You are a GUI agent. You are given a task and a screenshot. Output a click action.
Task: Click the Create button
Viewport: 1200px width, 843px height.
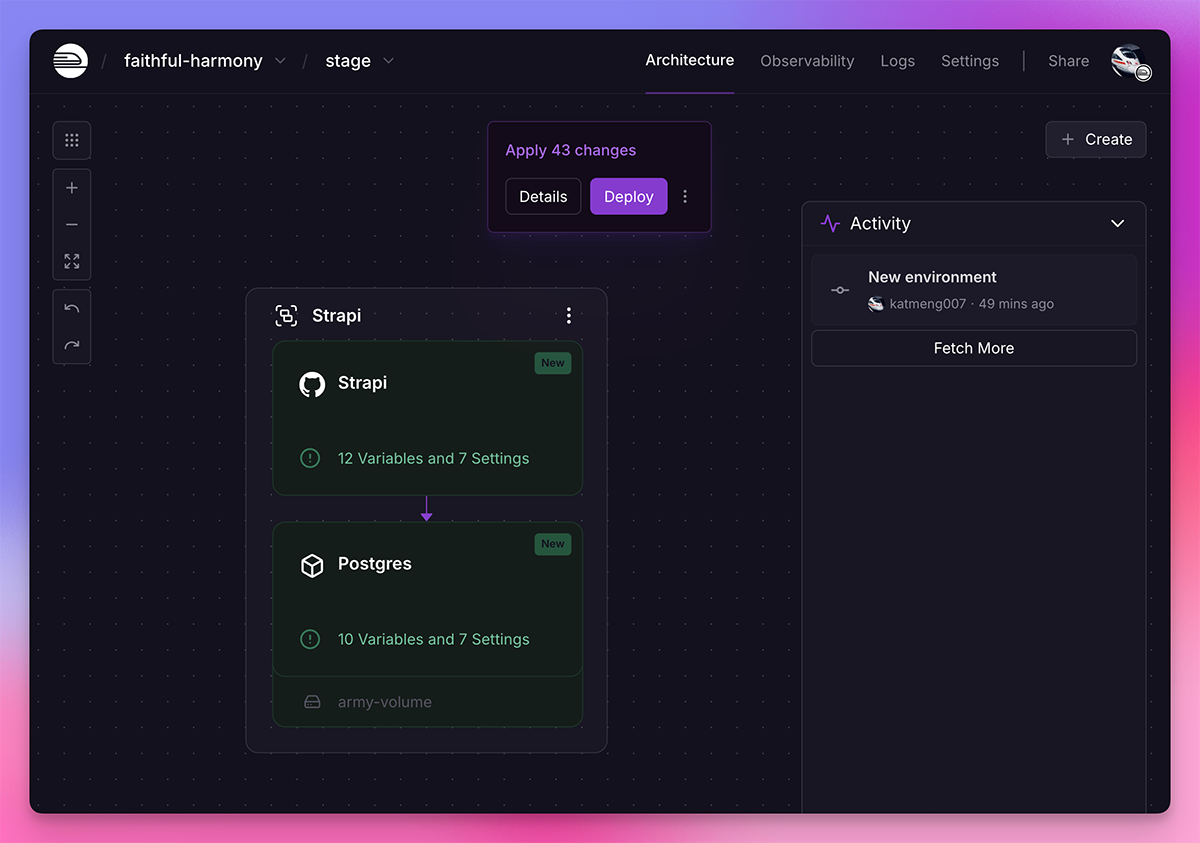(x=1096, y=140)
